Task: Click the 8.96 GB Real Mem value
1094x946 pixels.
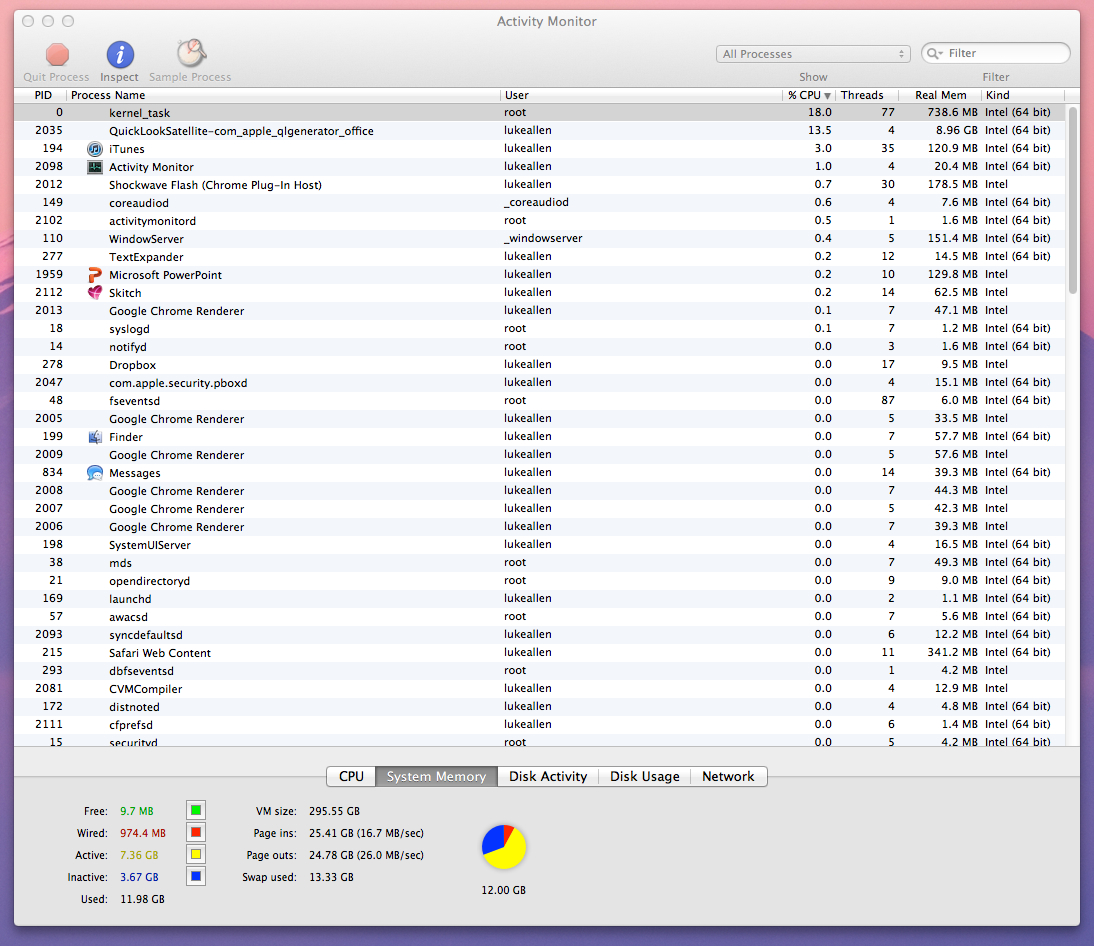Action: 957,130
